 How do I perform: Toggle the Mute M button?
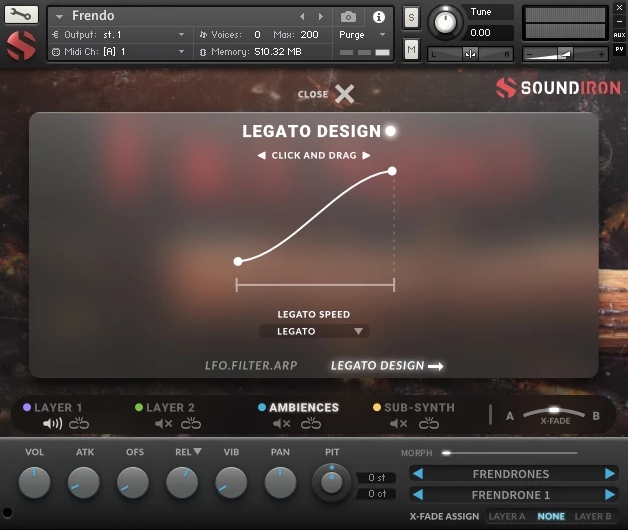point(411,50)
